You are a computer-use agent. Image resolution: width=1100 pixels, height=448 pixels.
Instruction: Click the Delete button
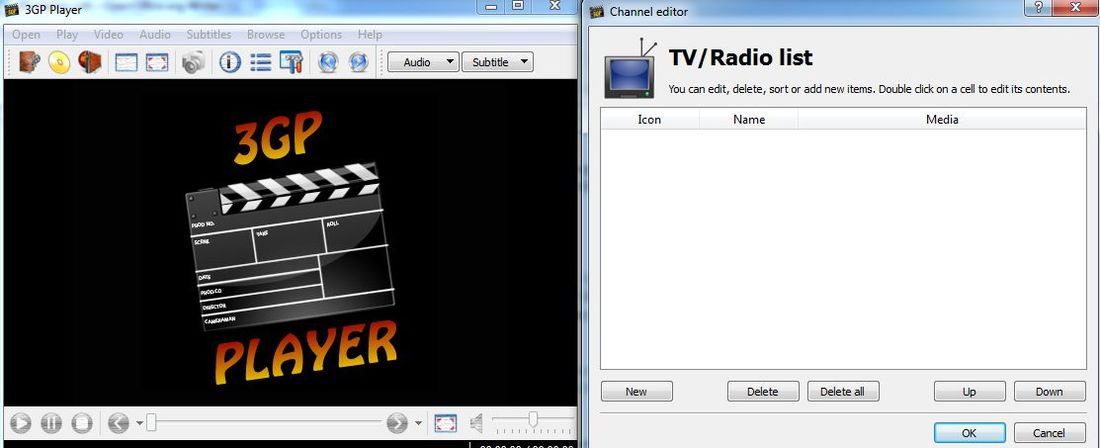pyautogui.click(x=763, y=391)
